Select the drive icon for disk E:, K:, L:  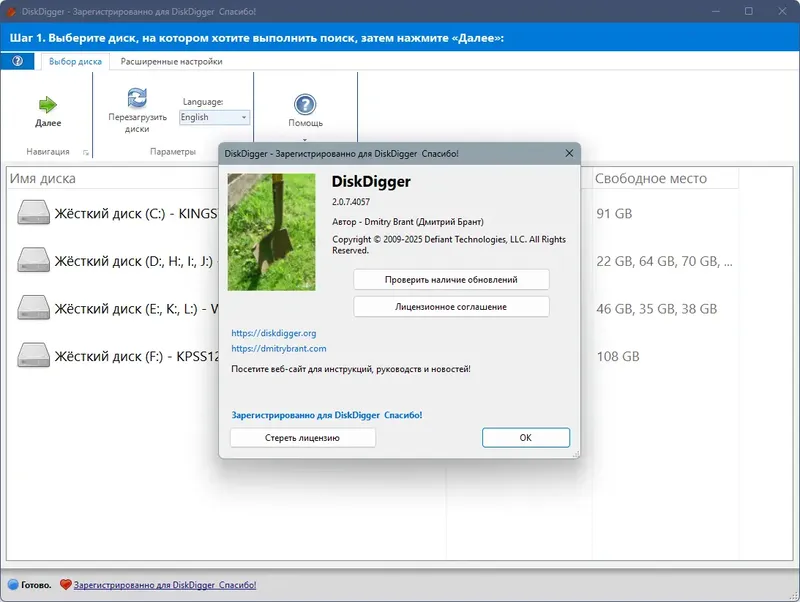click(34, 308)
